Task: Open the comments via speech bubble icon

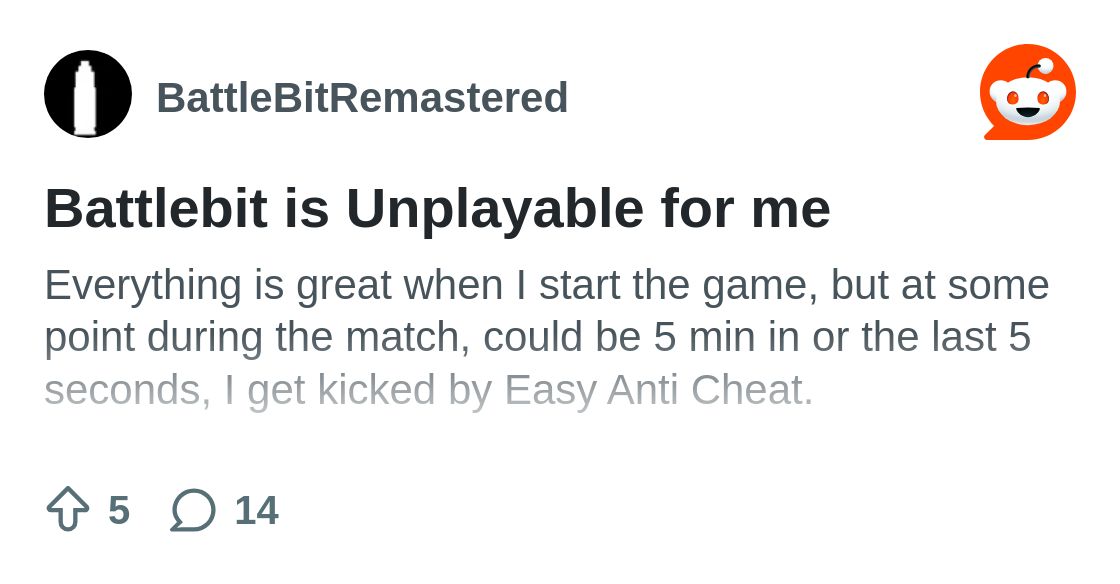Action: tap(192, 509)
